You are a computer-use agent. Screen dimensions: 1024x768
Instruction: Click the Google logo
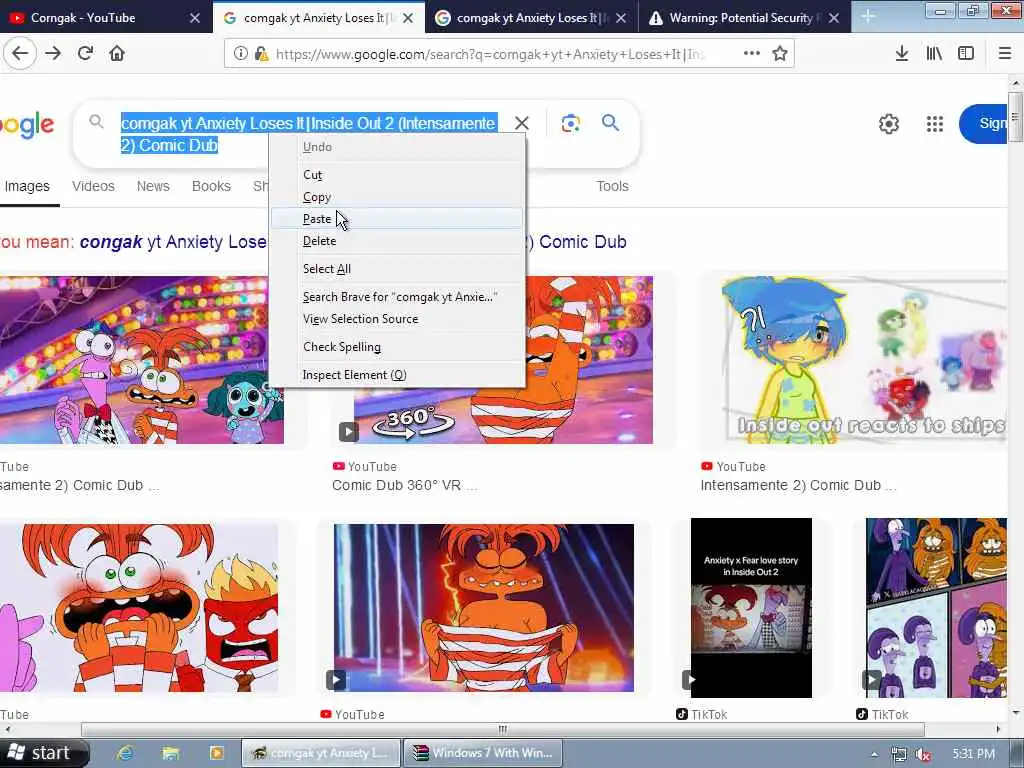pyautogui.click(x=26, y=125)
